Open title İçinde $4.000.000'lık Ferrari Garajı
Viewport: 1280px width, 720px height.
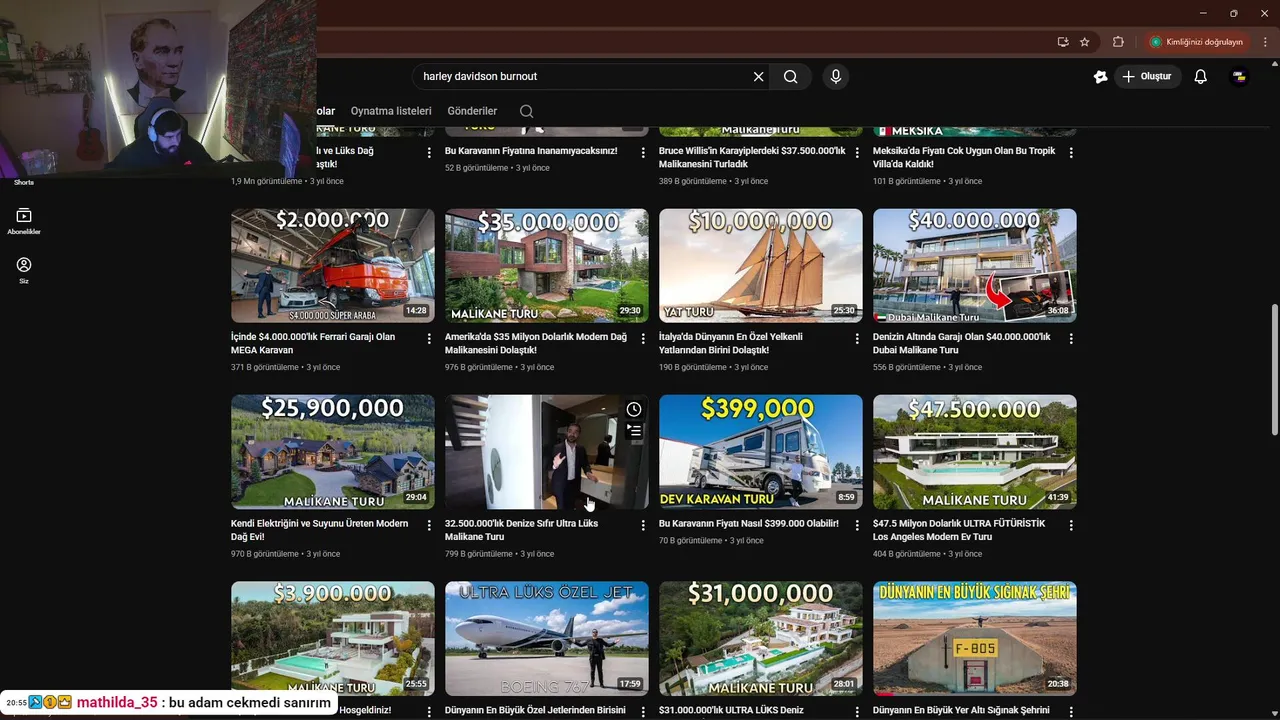point(313,344)
